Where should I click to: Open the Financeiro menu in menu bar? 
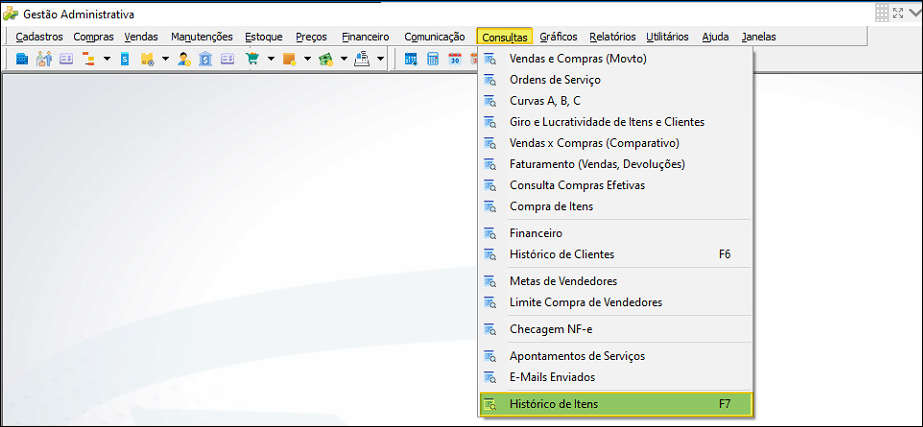pyautogui.click(x=366, y=37)
